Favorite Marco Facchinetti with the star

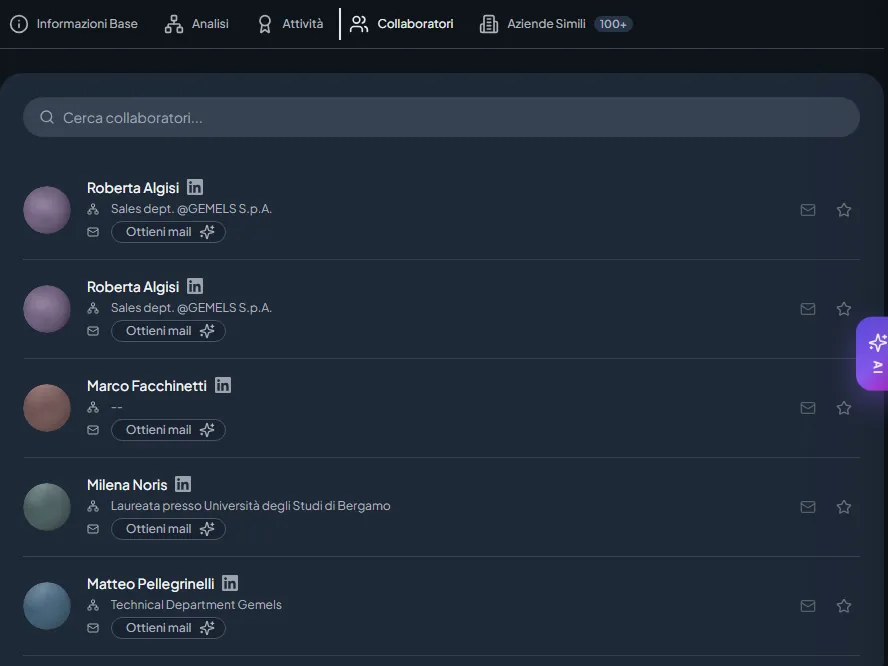click(x=844, y=408)
